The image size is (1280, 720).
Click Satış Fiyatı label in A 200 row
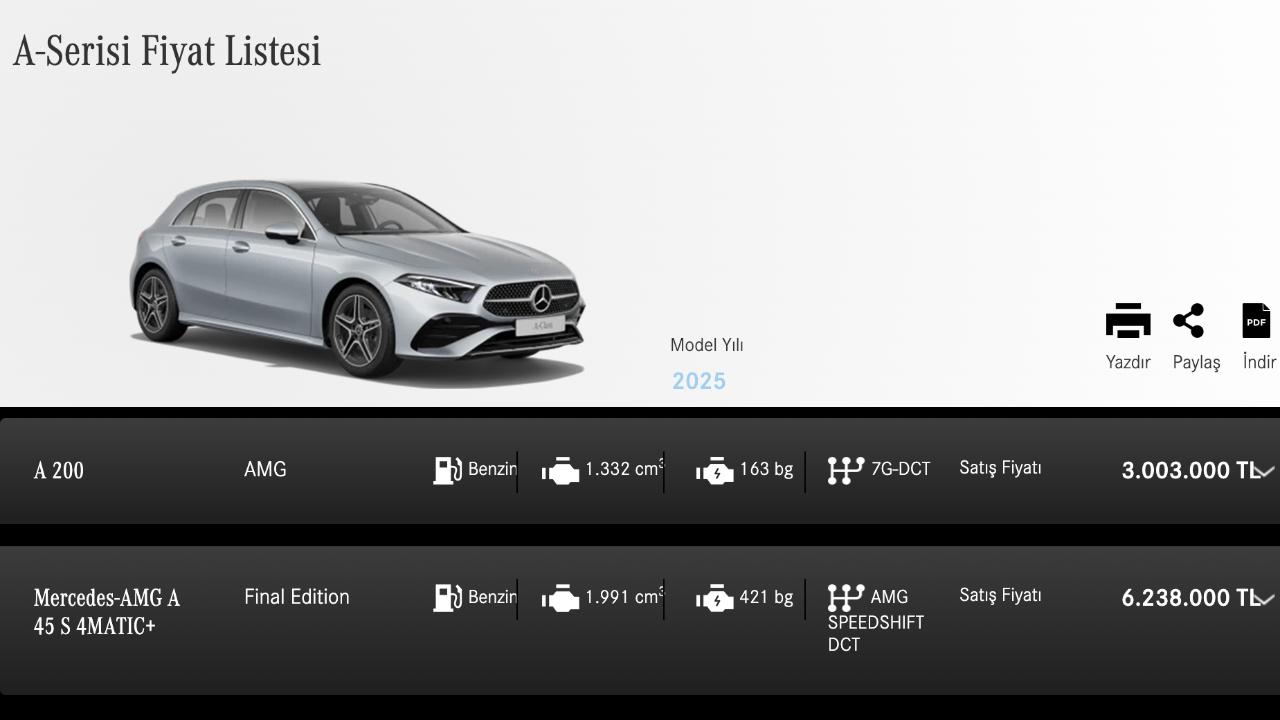pyautogui.click(x=1000, y=468)
